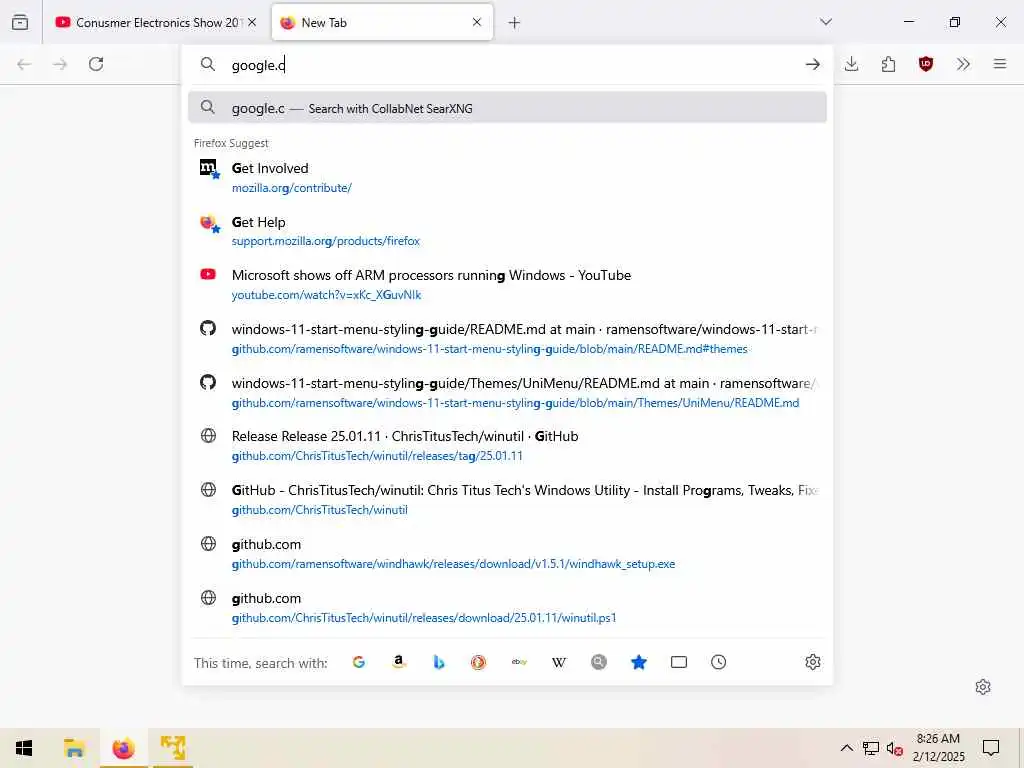The width and height of the screenshot is (1024, 768).
Task: Search with Google one-off engine icon
Action: [x=359, y=662]
